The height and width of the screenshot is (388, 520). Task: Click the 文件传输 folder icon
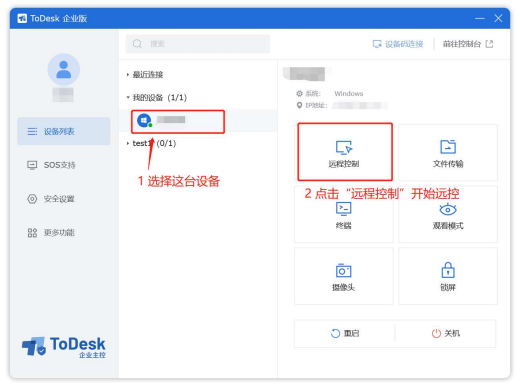coord(448,147)
